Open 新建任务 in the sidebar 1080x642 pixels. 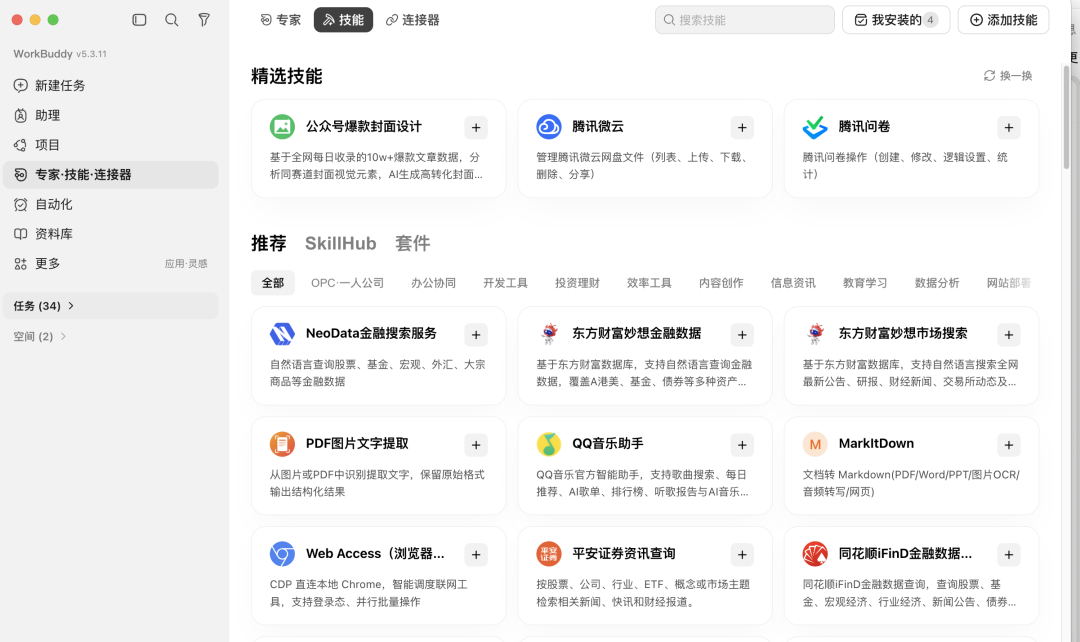[111, 85]
